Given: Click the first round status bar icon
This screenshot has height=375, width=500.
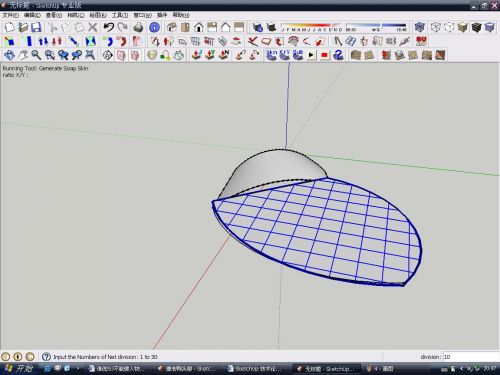Looking at the screenshot, I should coord(5,357).
